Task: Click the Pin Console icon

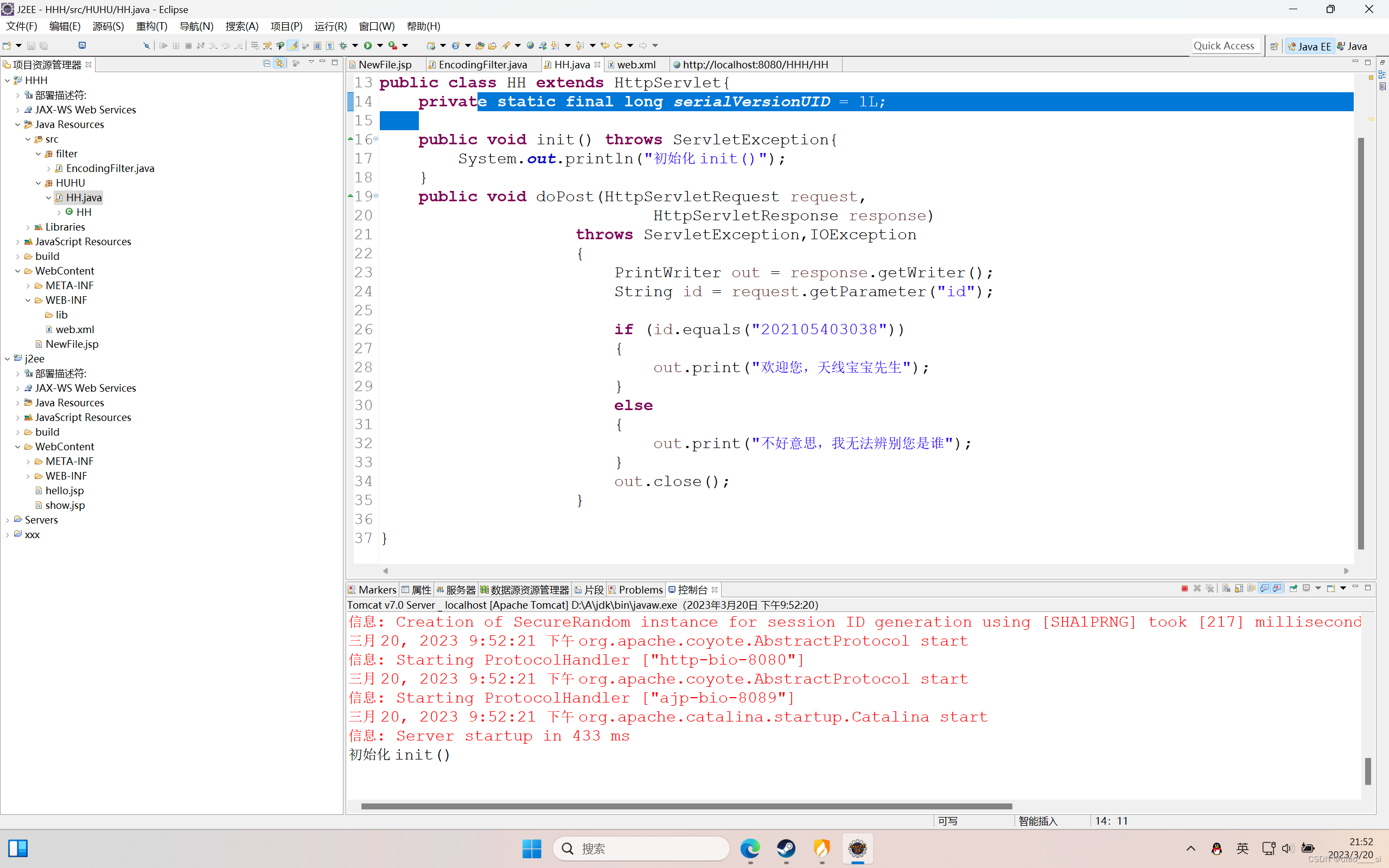Action: click(x=1293, y=589)
